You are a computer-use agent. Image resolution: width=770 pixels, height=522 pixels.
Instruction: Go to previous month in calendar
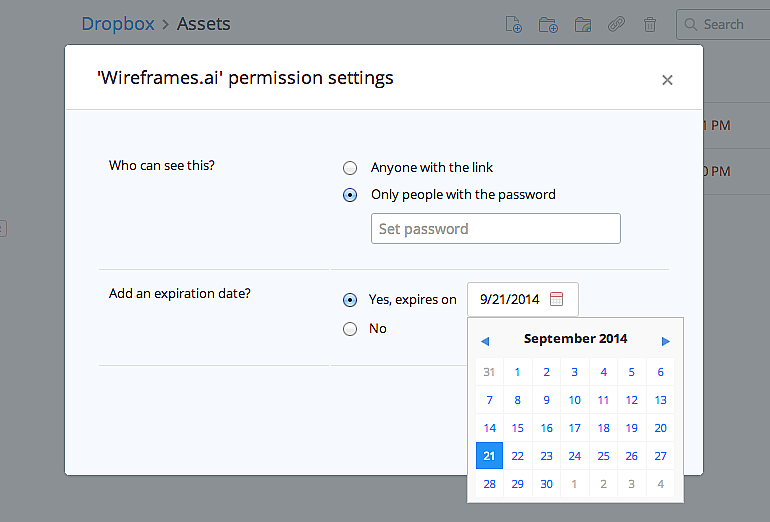coord(485,341)
